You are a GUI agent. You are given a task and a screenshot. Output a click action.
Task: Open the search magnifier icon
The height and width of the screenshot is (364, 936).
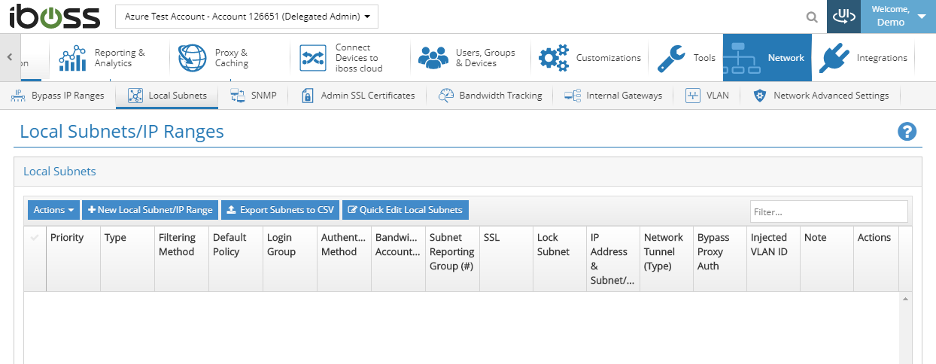click(812, 17)
